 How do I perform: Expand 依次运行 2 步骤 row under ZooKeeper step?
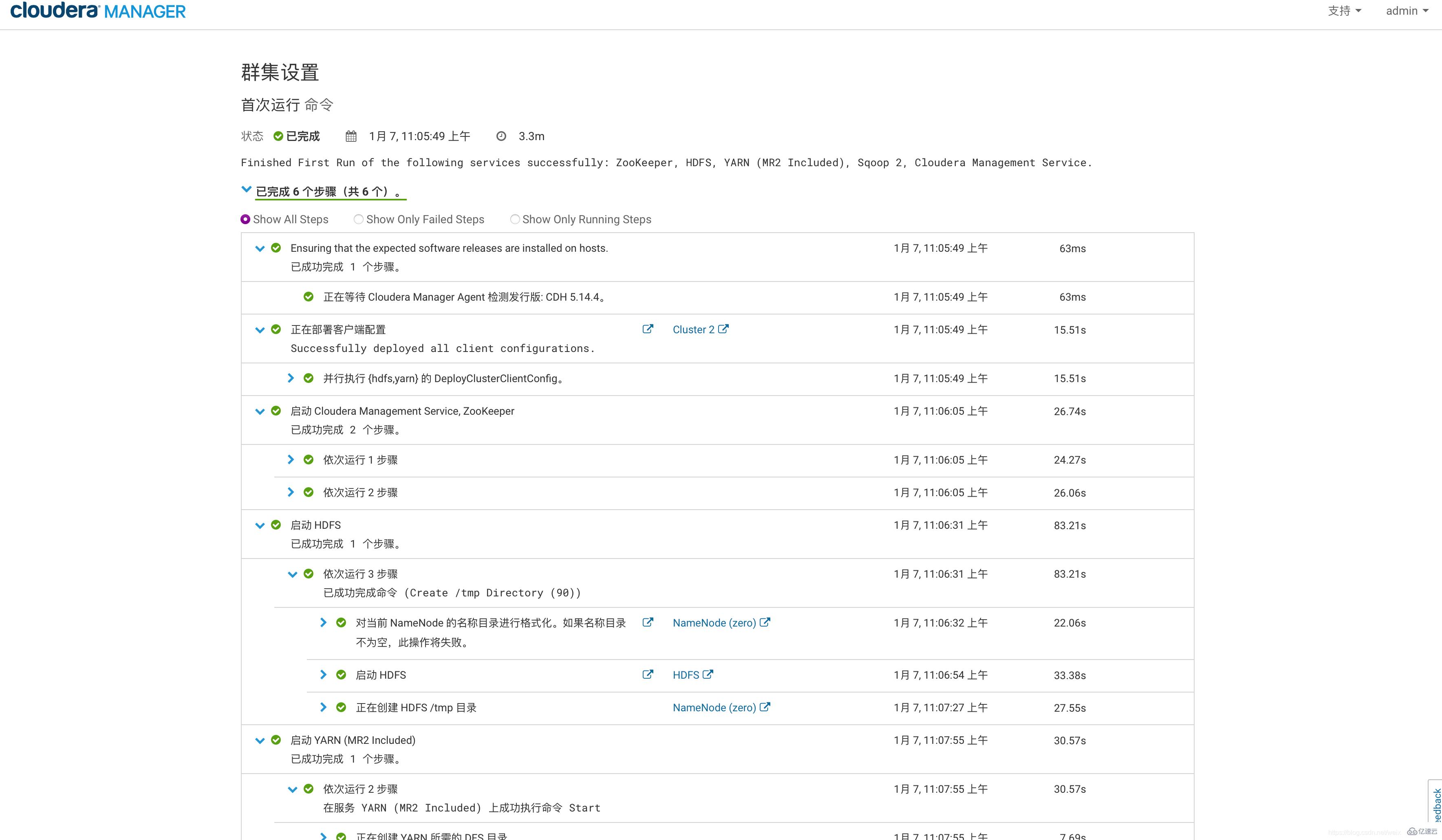pyautogui.click(x=291, y=493)
